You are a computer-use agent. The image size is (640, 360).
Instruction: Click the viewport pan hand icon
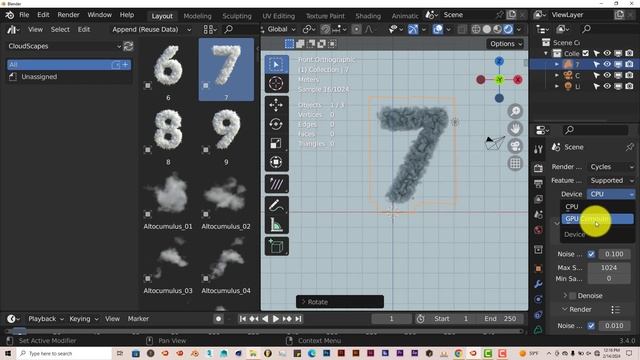(x=515, y=129)
